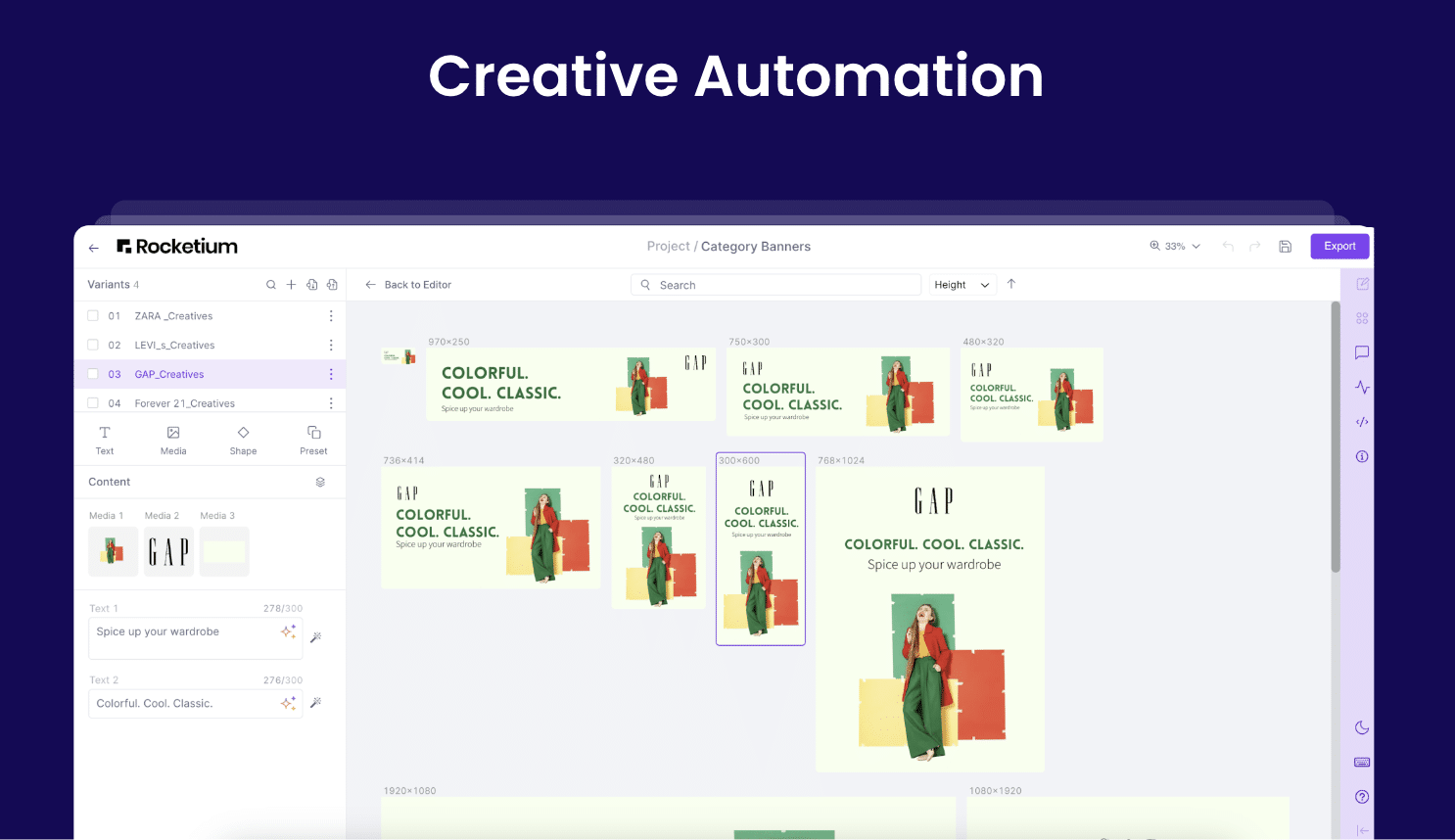Toggle dark mode moon icon

pyautogui.click(x=1362, y=727)
